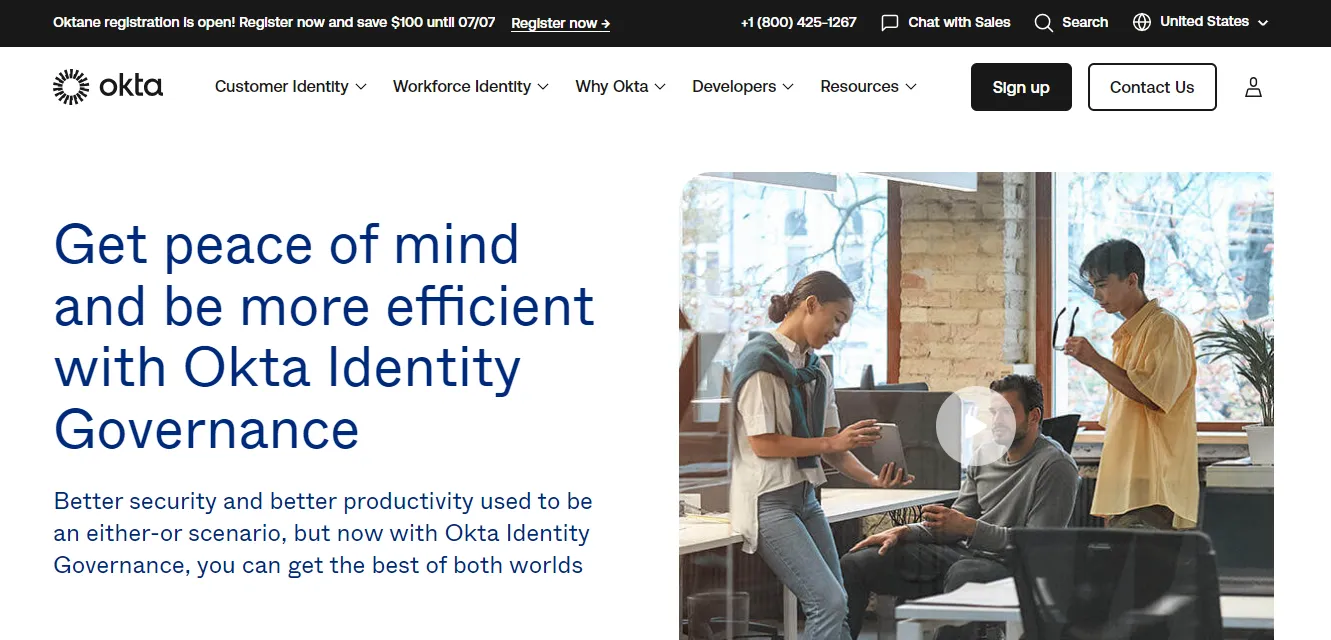Expand the Why Okta chevron

pyautogui.click(x=660, y=87)
